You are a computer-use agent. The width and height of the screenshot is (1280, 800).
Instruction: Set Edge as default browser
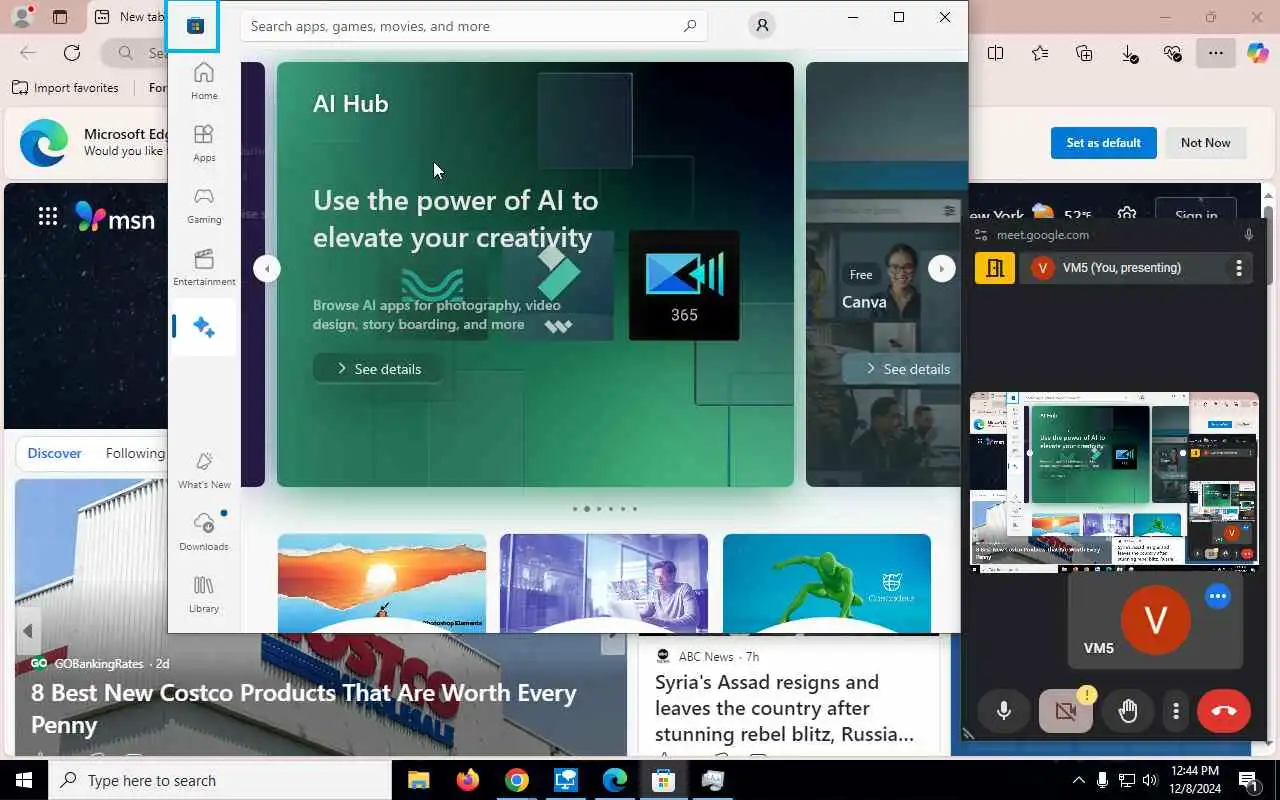[1103, 143]
